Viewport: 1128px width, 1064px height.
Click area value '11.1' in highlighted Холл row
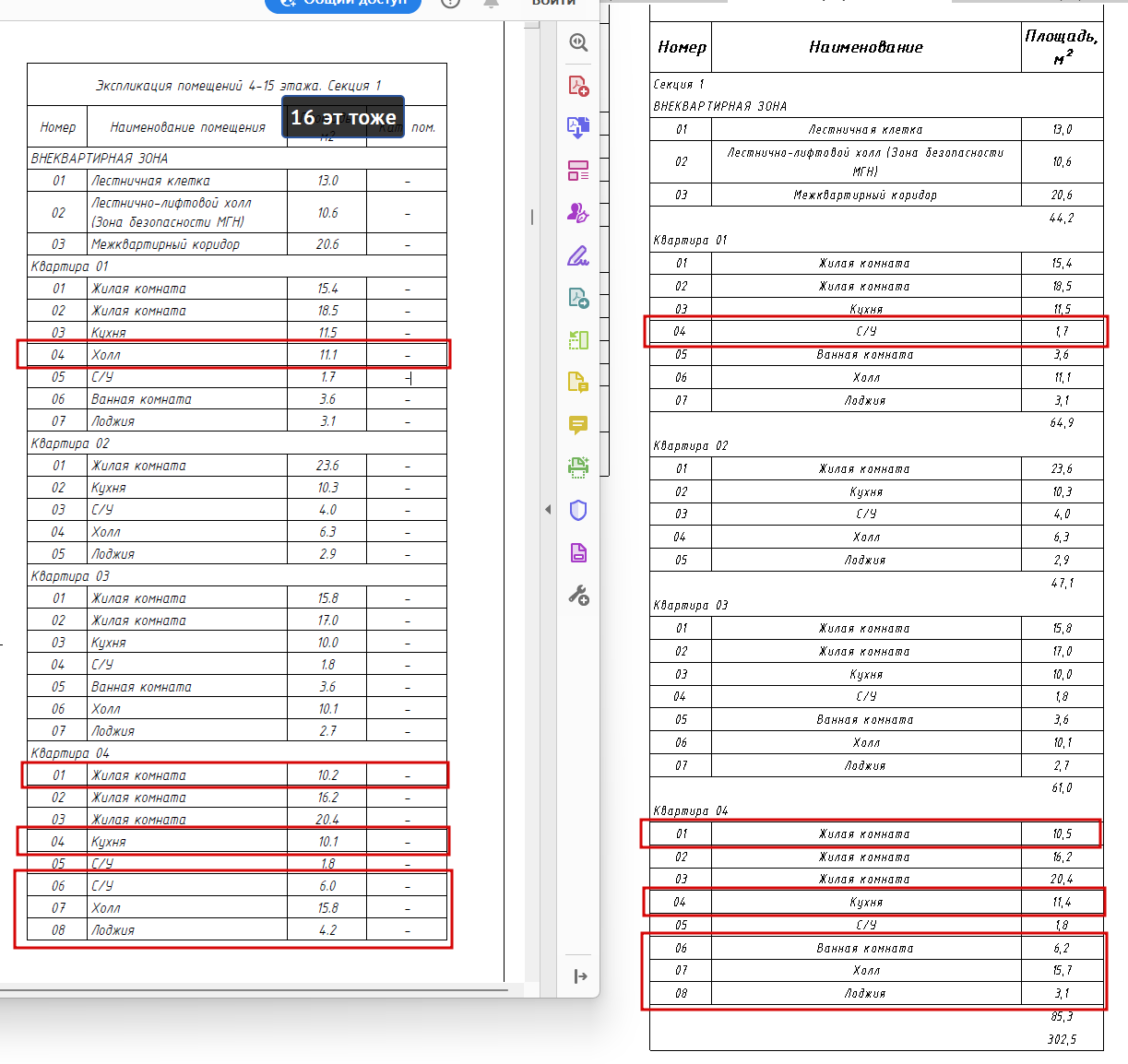(x=327, y=355)
